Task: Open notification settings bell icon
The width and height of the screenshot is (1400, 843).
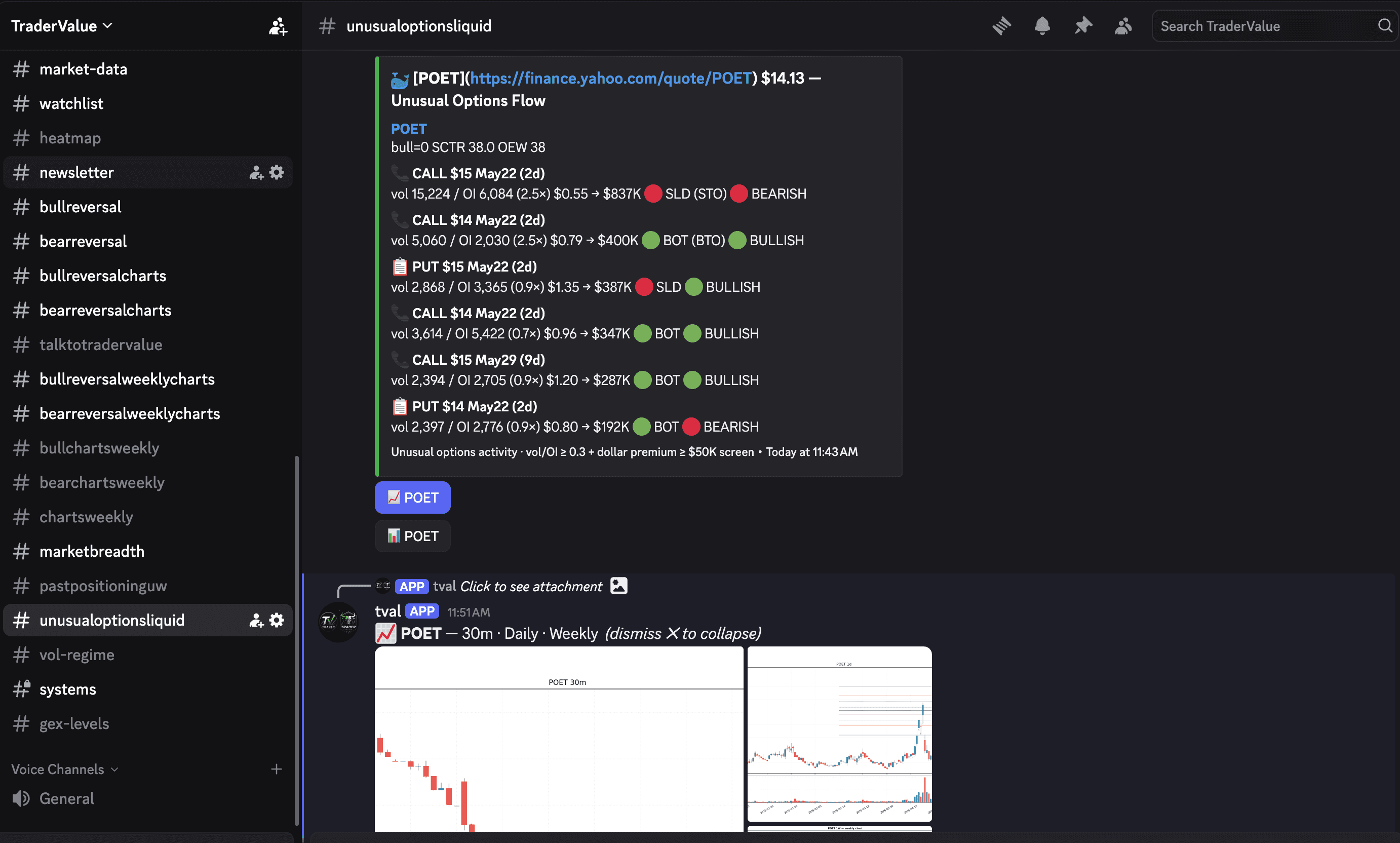Action: pyautogui.click(x=1042, y=25)
